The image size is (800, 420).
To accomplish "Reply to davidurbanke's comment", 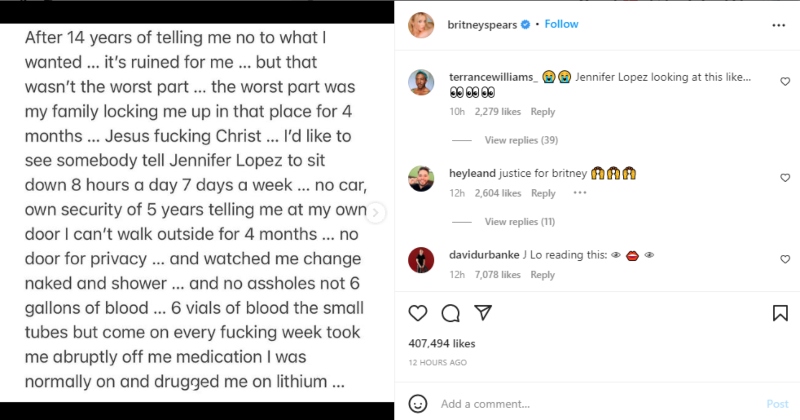I will tap(543, 274).
